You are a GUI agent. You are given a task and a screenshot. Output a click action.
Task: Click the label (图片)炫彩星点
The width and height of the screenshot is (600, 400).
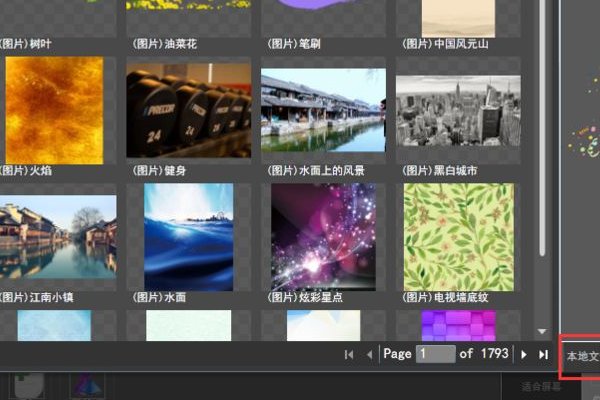click(x=305, y=297)
